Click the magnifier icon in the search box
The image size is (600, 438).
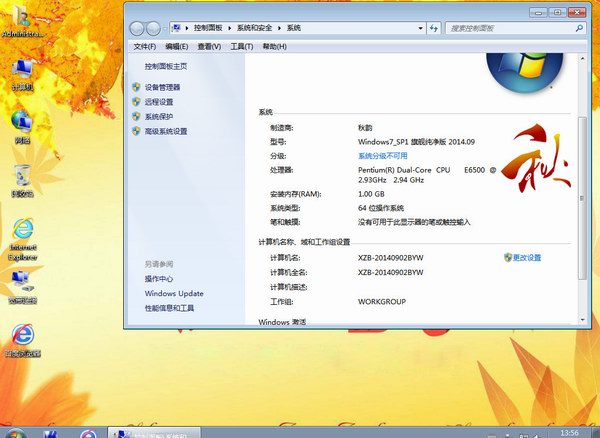(579, 28)
